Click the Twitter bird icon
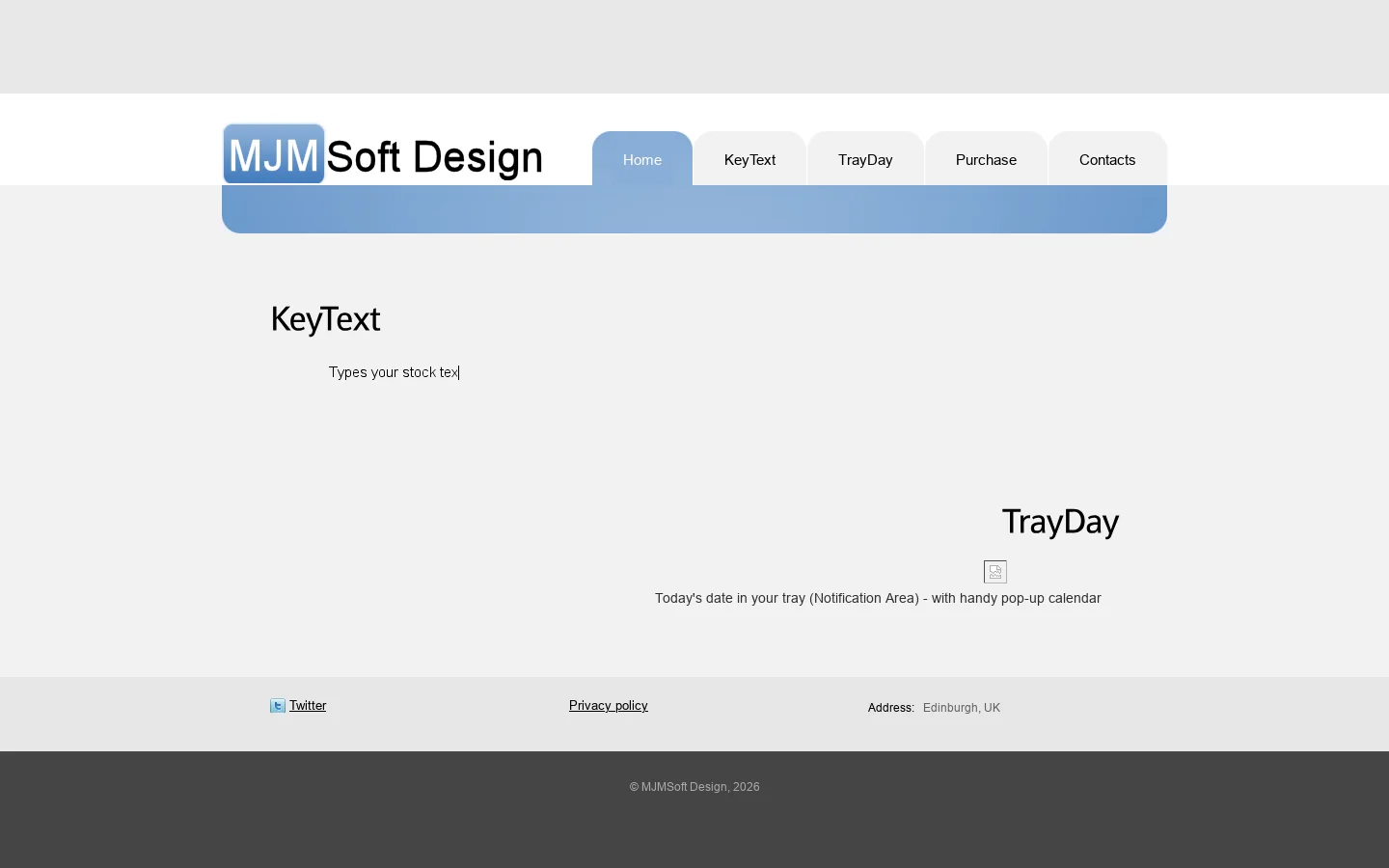Viewport: 1389px width, 868px height. click(x=278, y=706)
